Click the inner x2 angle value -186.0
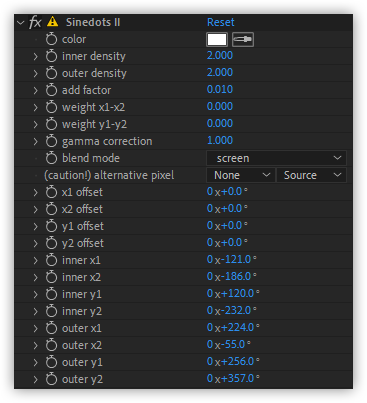Screen dimensions: 367x403 pos(236,276)
